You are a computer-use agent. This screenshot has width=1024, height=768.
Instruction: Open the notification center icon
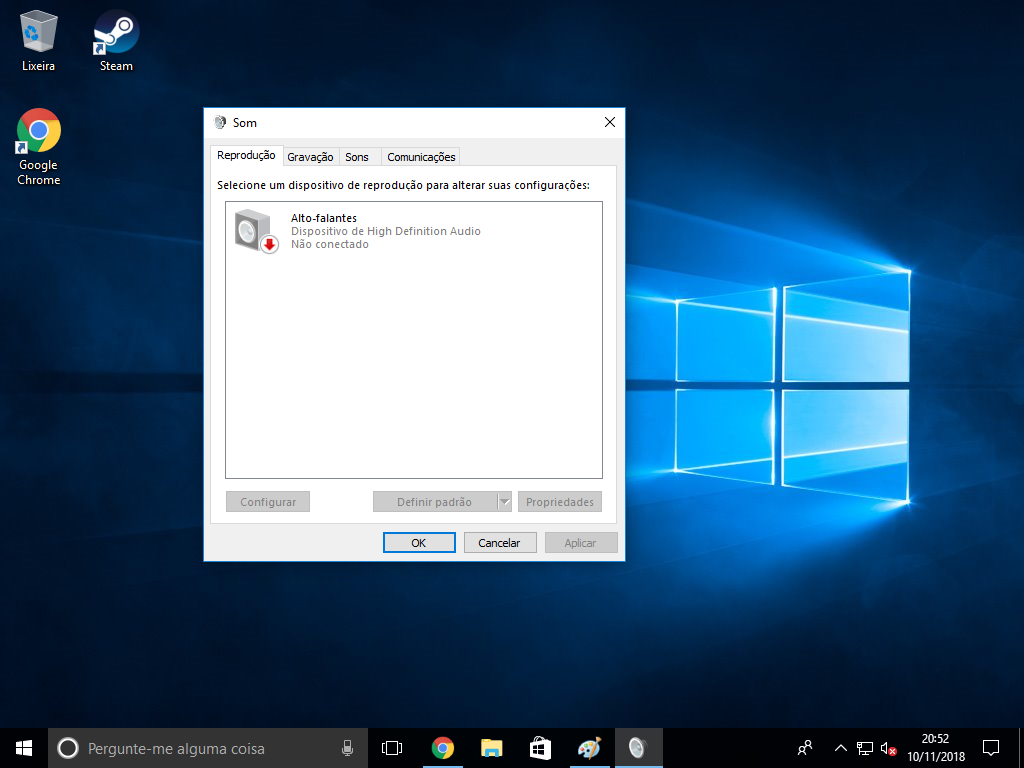[991, 748]
